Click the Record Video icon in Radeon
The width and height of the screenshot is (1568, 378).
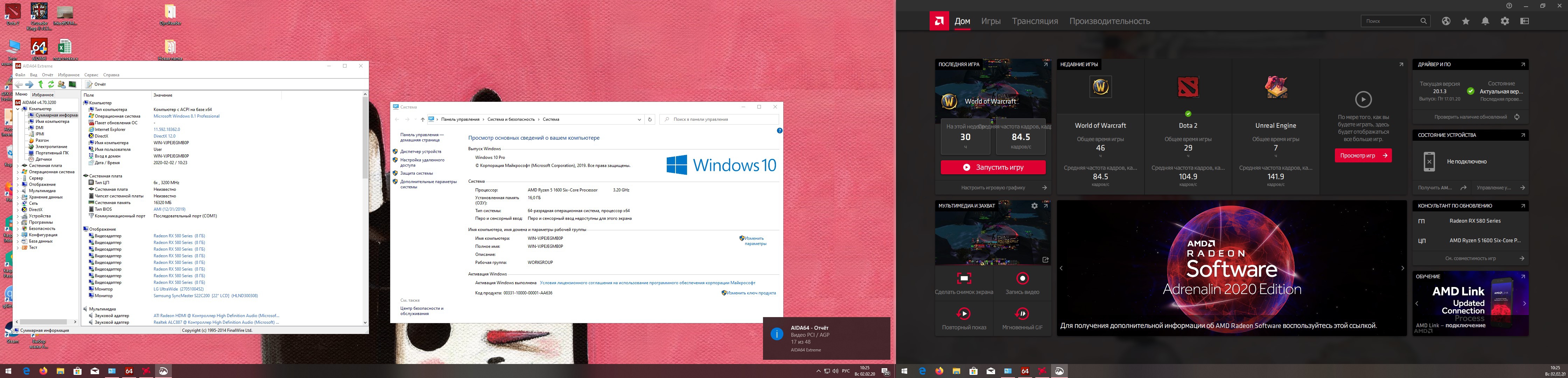[x=1022, y=278]
